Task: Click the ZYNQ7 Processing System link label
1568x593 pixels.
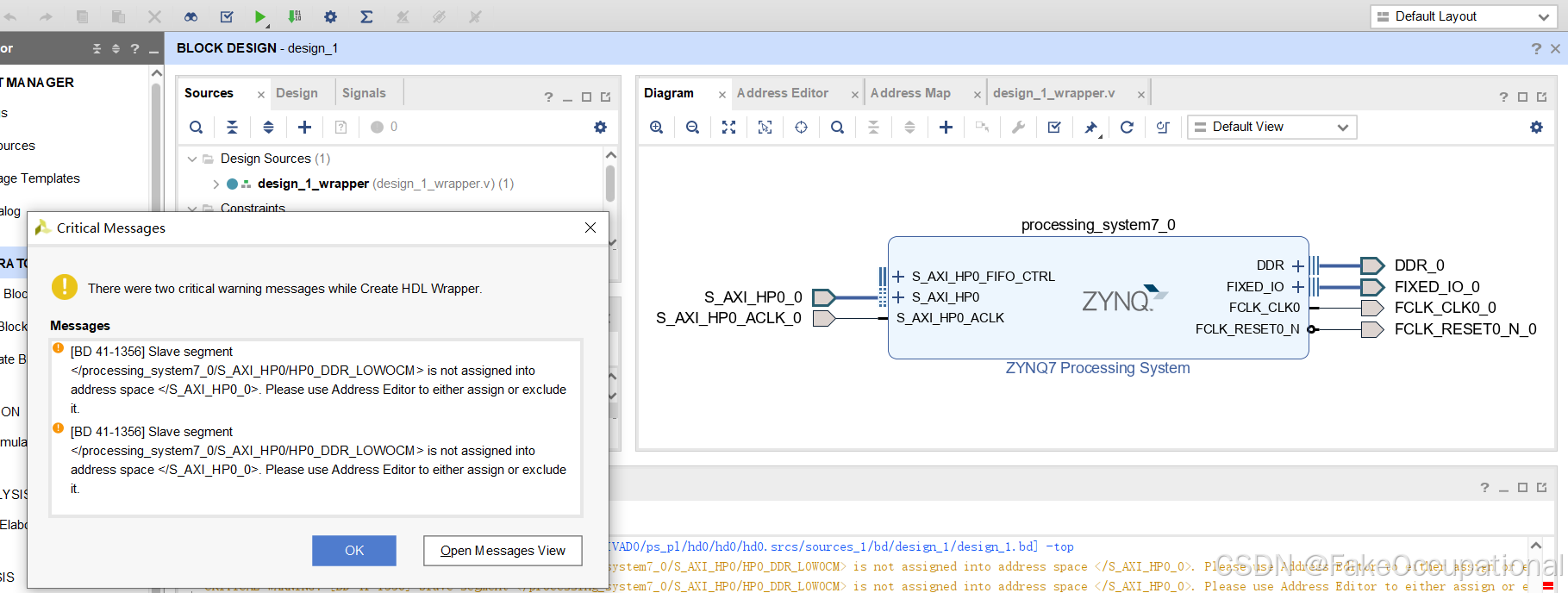Action: 1097,368
